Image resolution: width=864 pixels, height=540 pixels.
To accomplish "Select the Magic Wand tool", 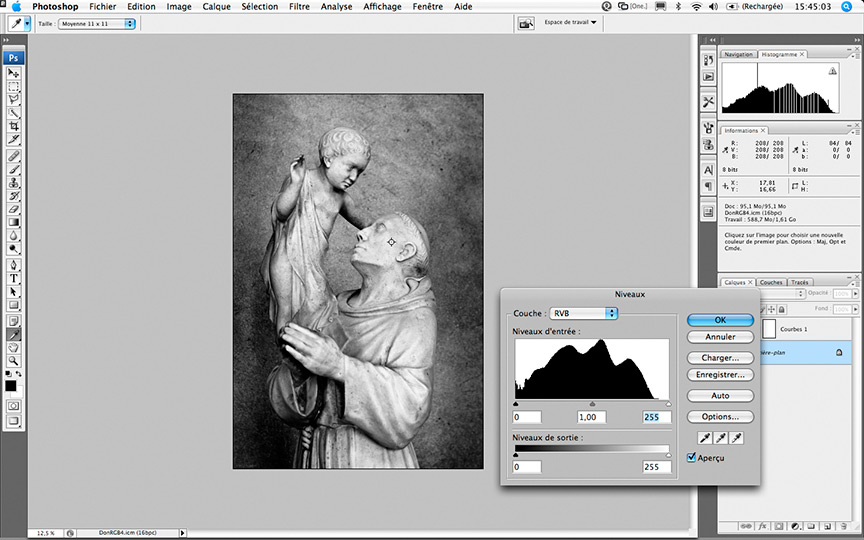I will [13, 113].
